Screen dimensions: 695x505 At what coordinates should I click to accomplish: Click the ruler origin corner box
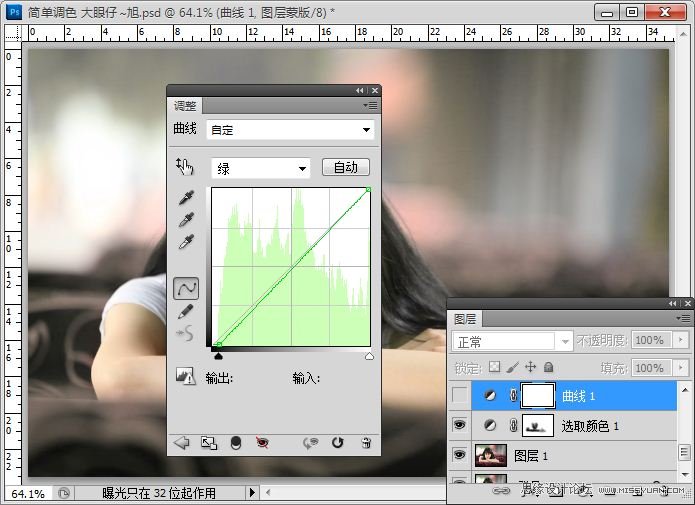[x=13, y=33]
